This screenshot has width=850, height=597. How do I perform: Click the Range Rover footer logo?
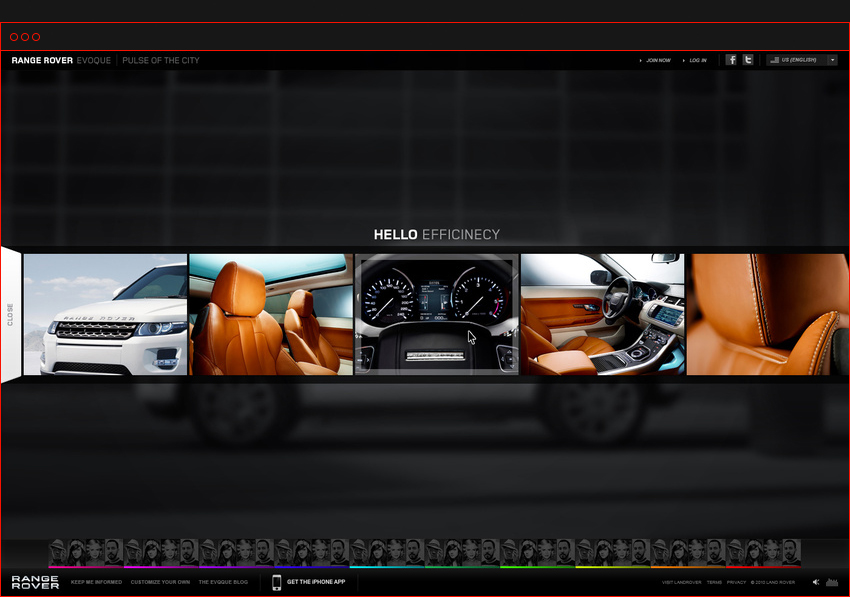pos(35,582)
